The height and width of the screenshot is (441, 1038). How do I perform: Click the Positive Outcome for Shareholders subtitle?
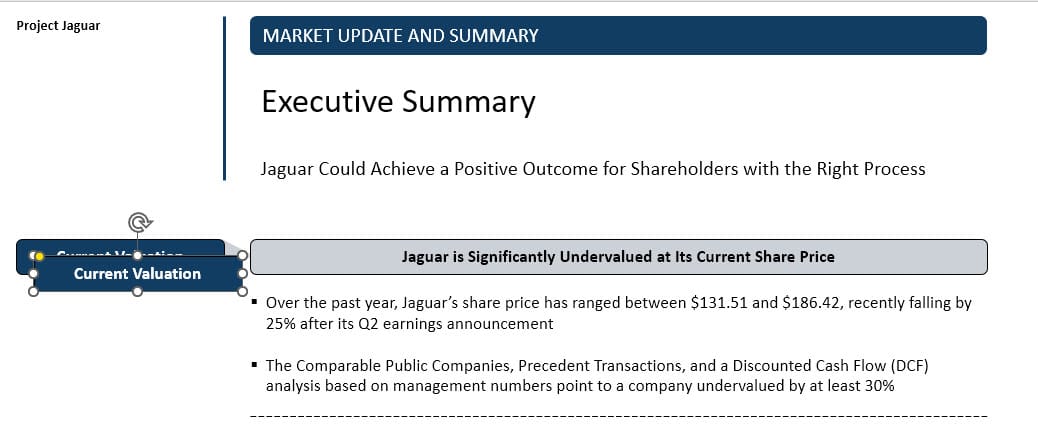592,169
